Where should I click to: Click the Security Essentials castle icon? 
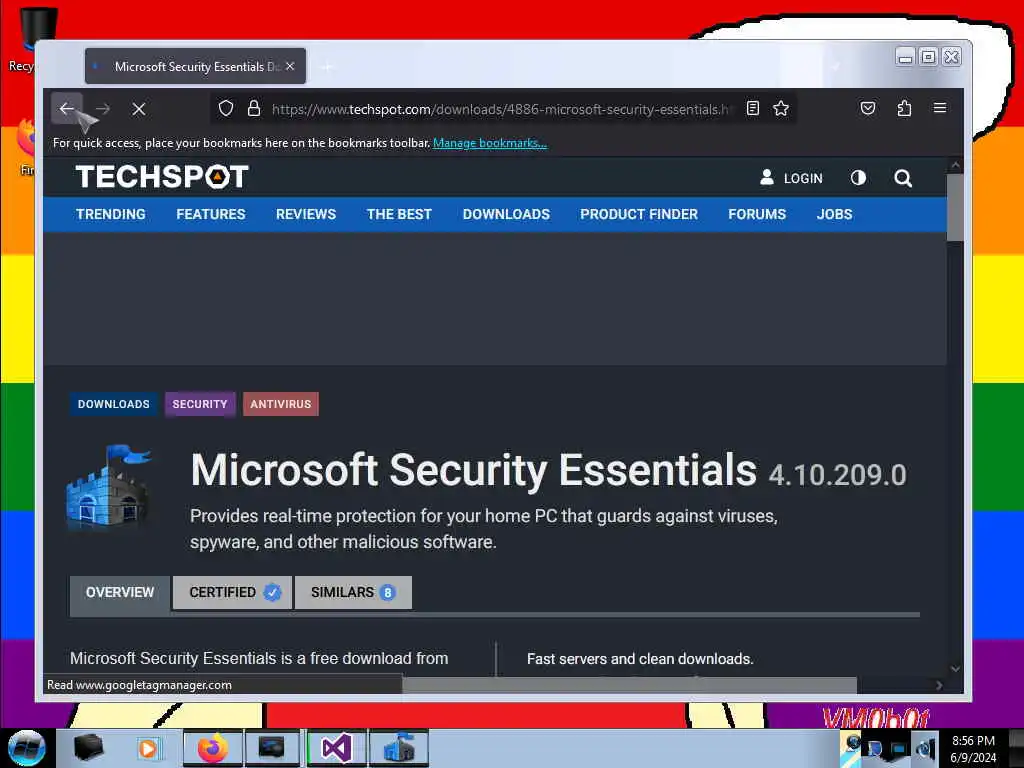tap(109, 487)
